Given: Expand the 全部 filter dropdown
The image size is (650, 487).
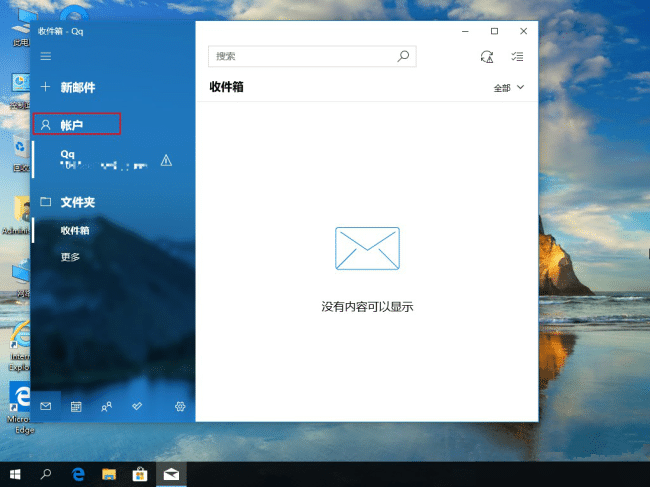Looking at the screenshot, I should 509,87.
